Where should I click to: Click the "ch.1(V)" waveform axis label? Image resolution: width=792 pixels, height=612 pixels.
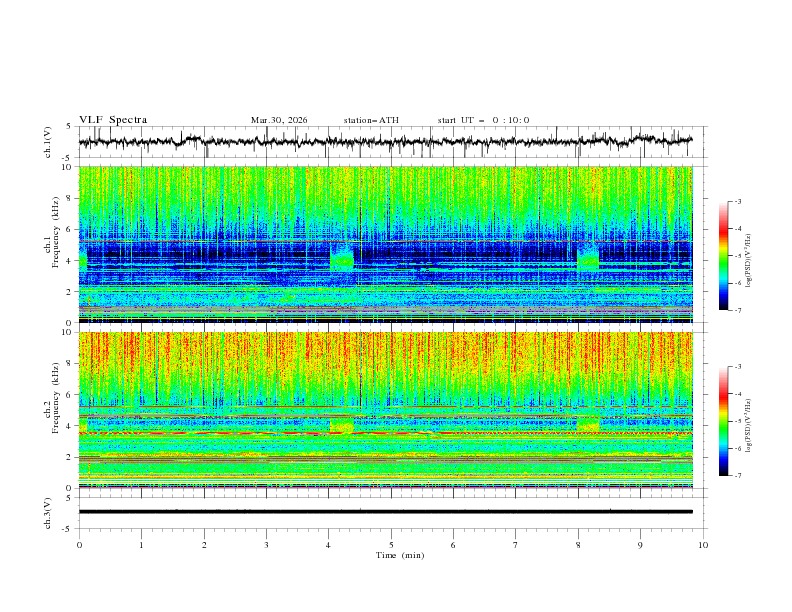48,142
